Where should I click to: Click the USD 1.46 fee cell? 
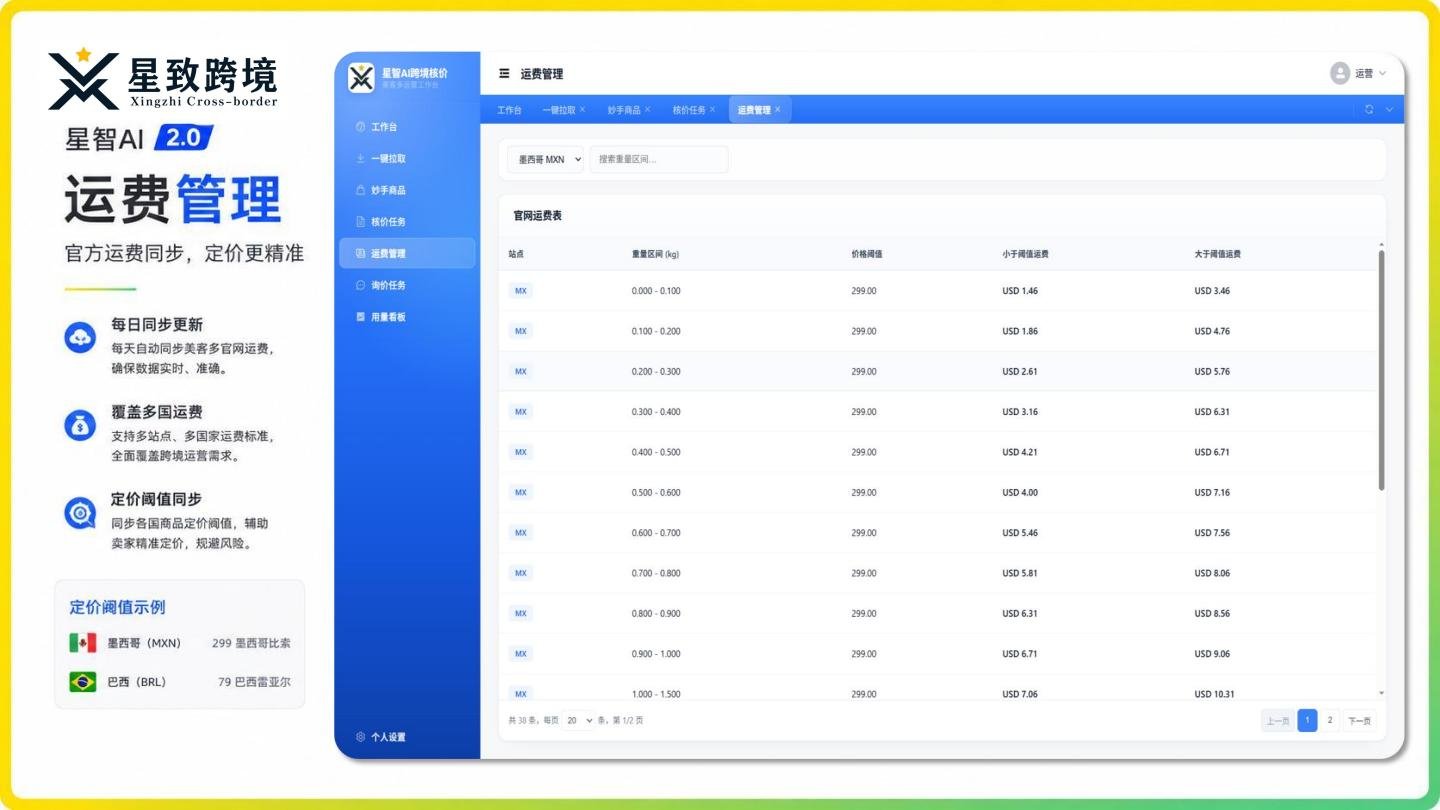coord(1020,291)
